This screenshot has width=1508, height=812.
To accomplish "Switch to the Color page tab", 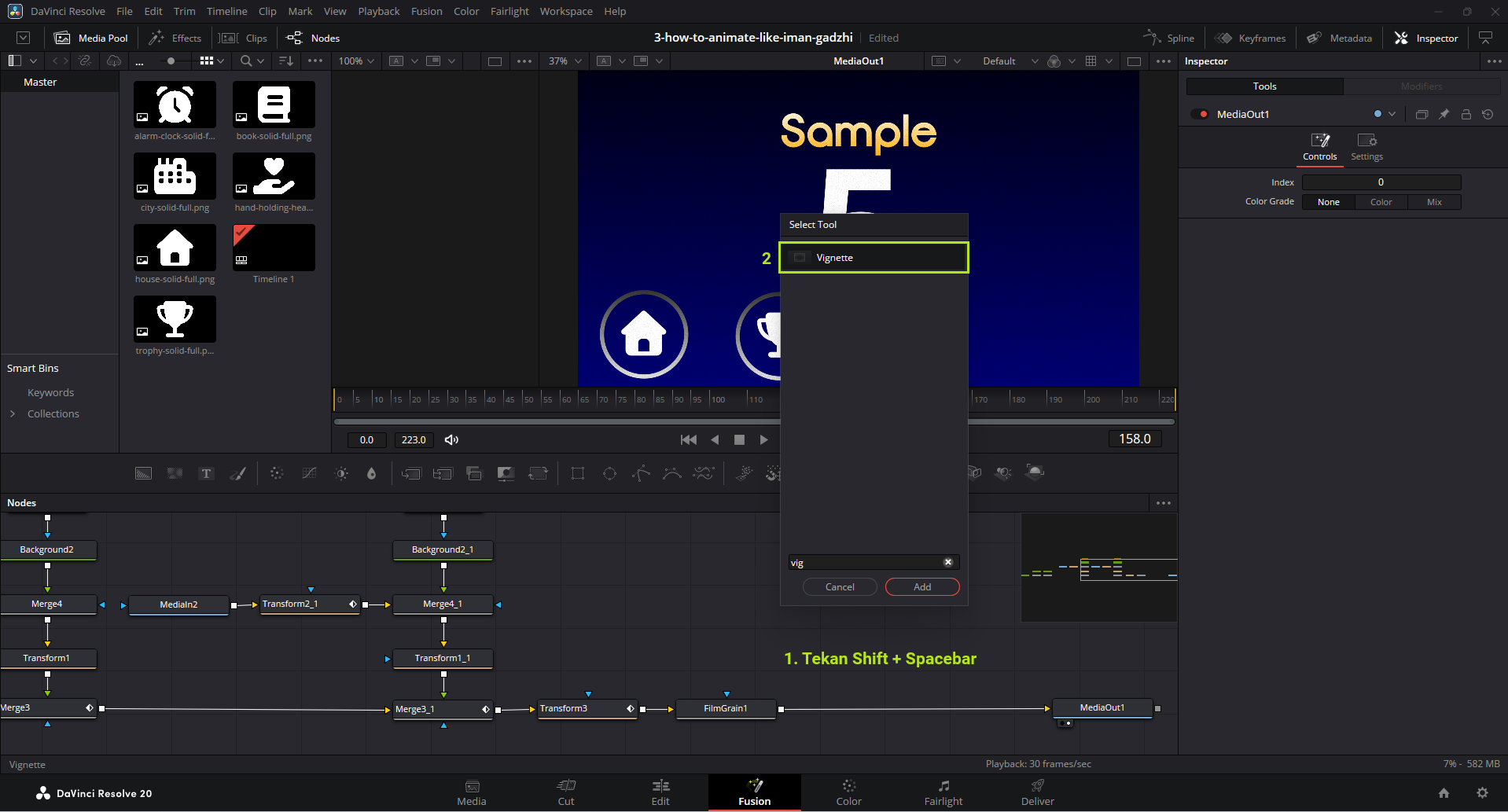I will point(848,792).
